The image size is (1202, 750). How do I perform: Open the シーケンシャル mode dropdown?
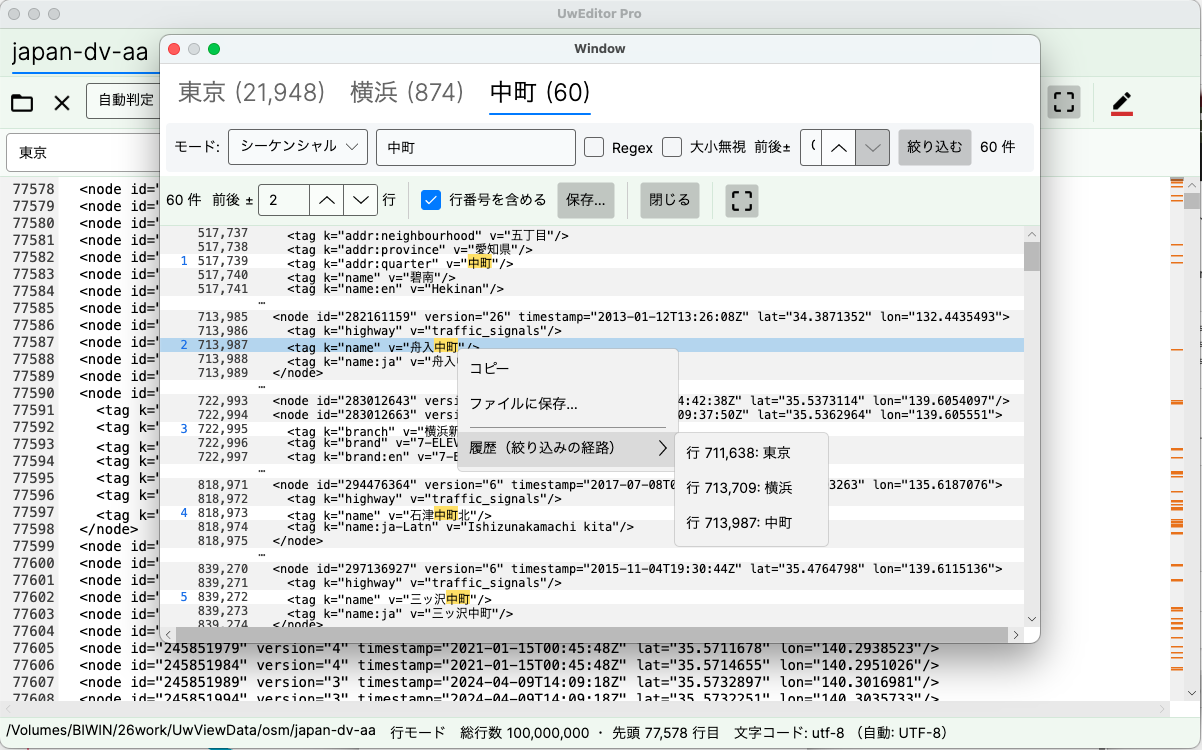pos(298,147)
